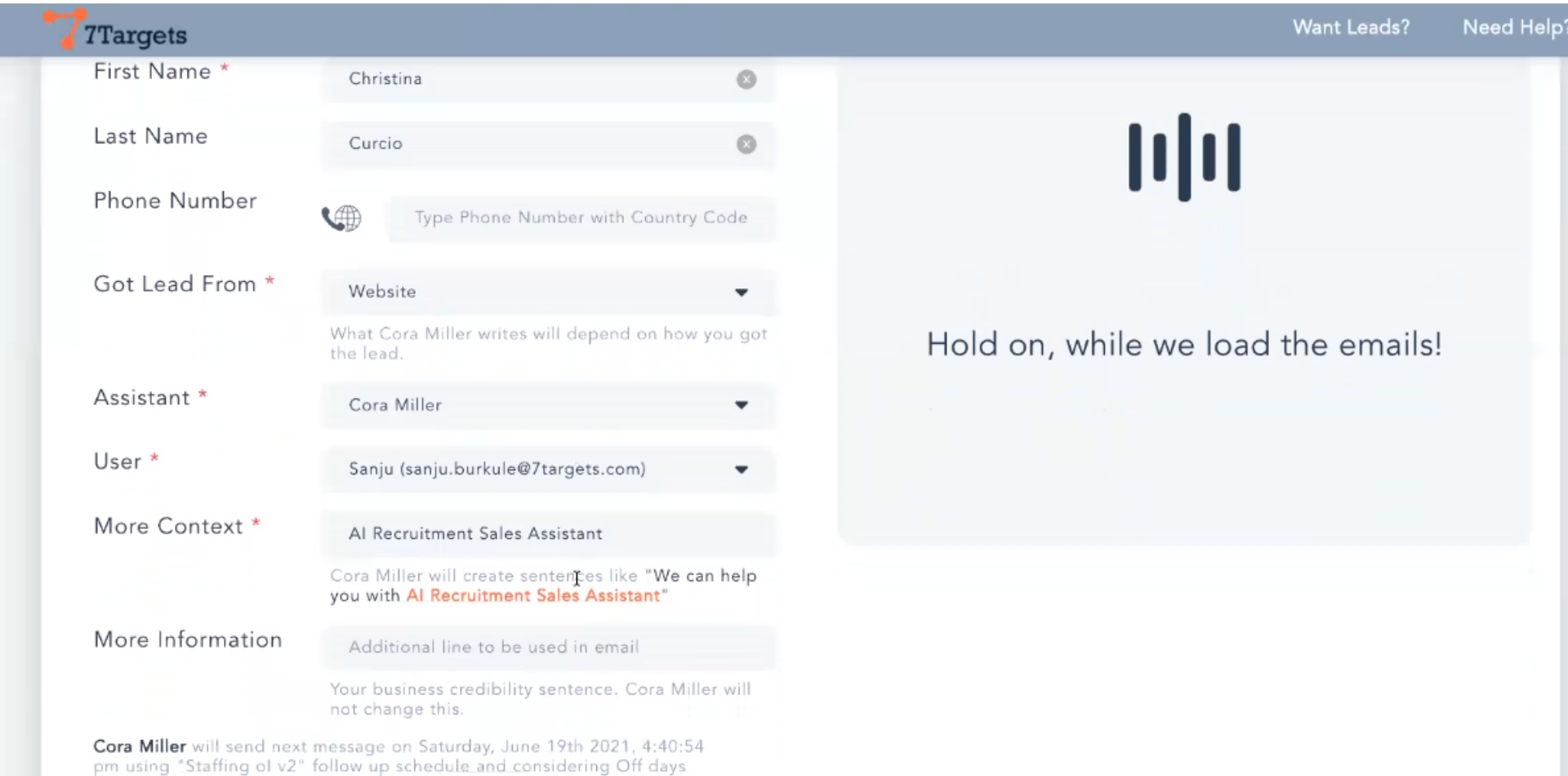Click into the First Name field containing Christina
The height and width of the screenshot is (776, 1568).
click(531, 79)
